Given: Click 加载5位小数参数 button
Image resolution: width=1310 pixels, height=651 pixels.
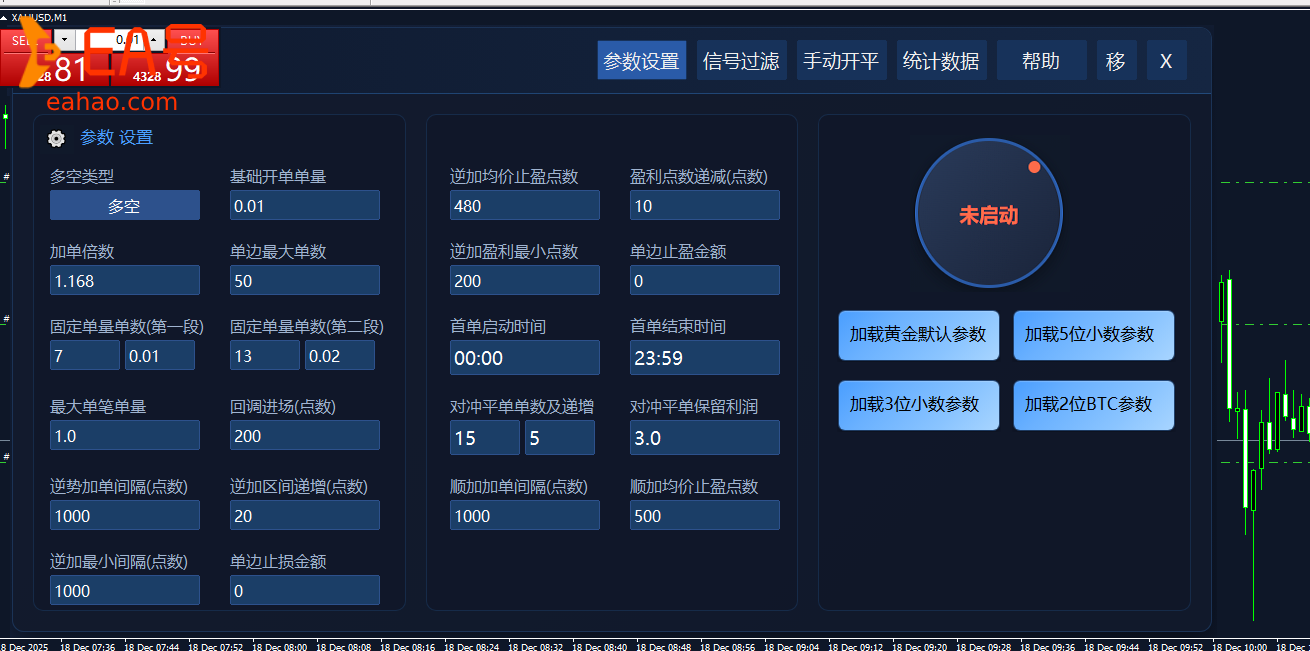Looking at the screenshot, I should 1093,336.
